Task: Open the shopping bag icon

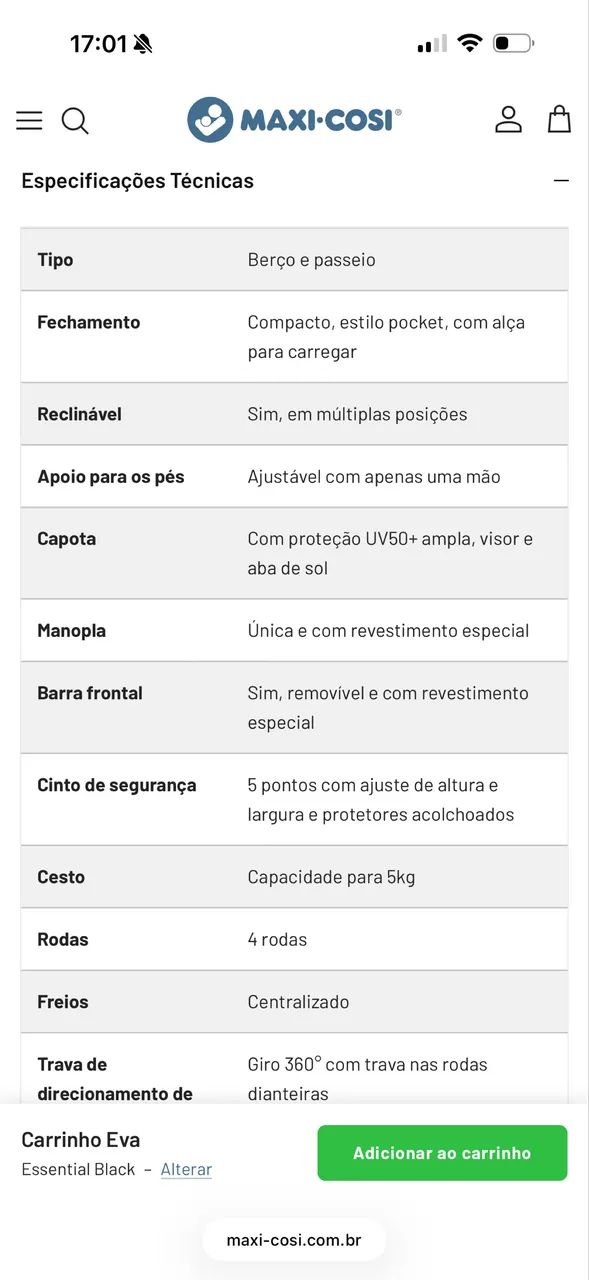Action: pyautogui.click(x=559, y=120)
